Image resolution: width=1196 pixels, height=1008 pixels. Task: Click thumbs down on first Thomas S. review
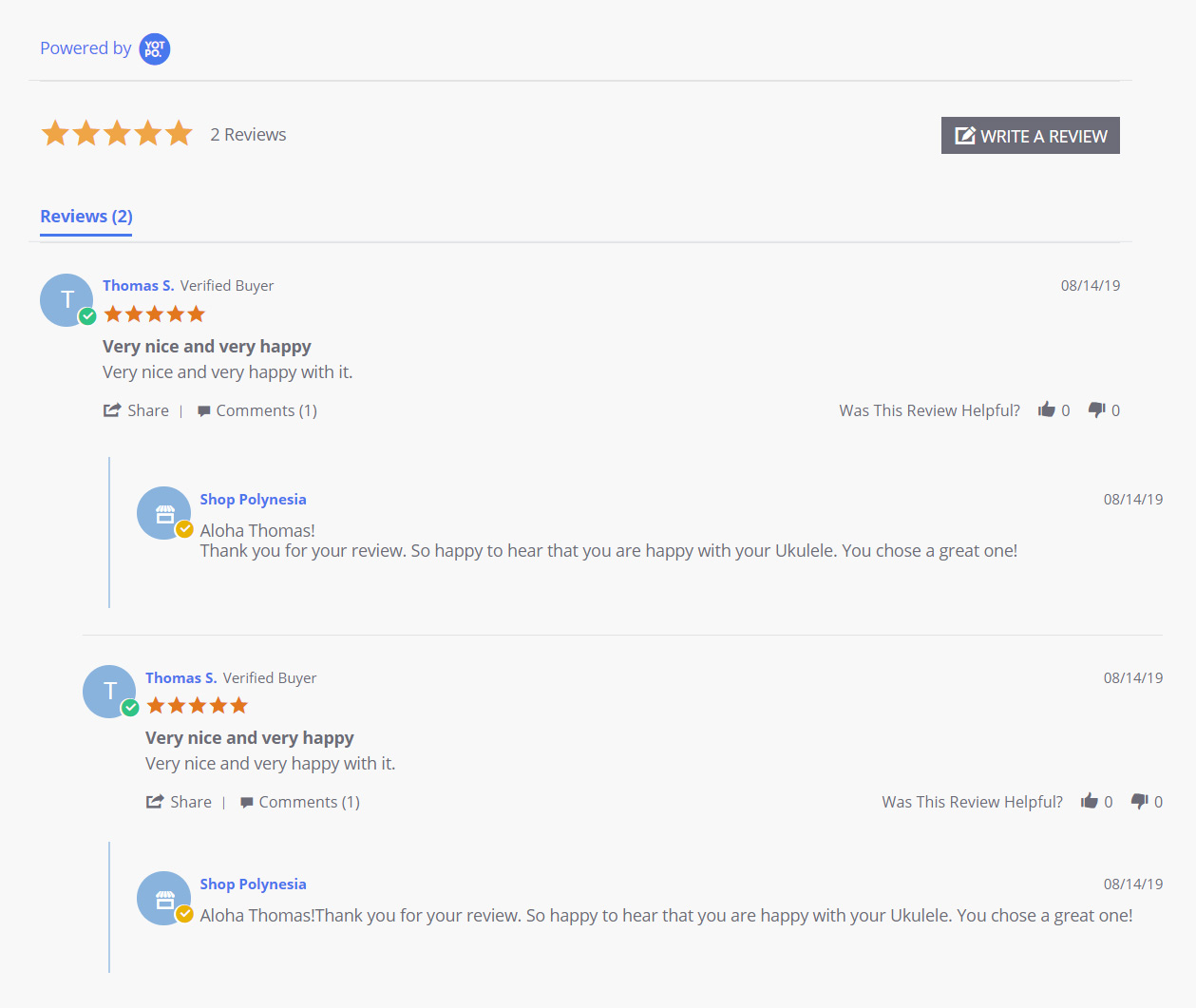[x=1097, y=409]
